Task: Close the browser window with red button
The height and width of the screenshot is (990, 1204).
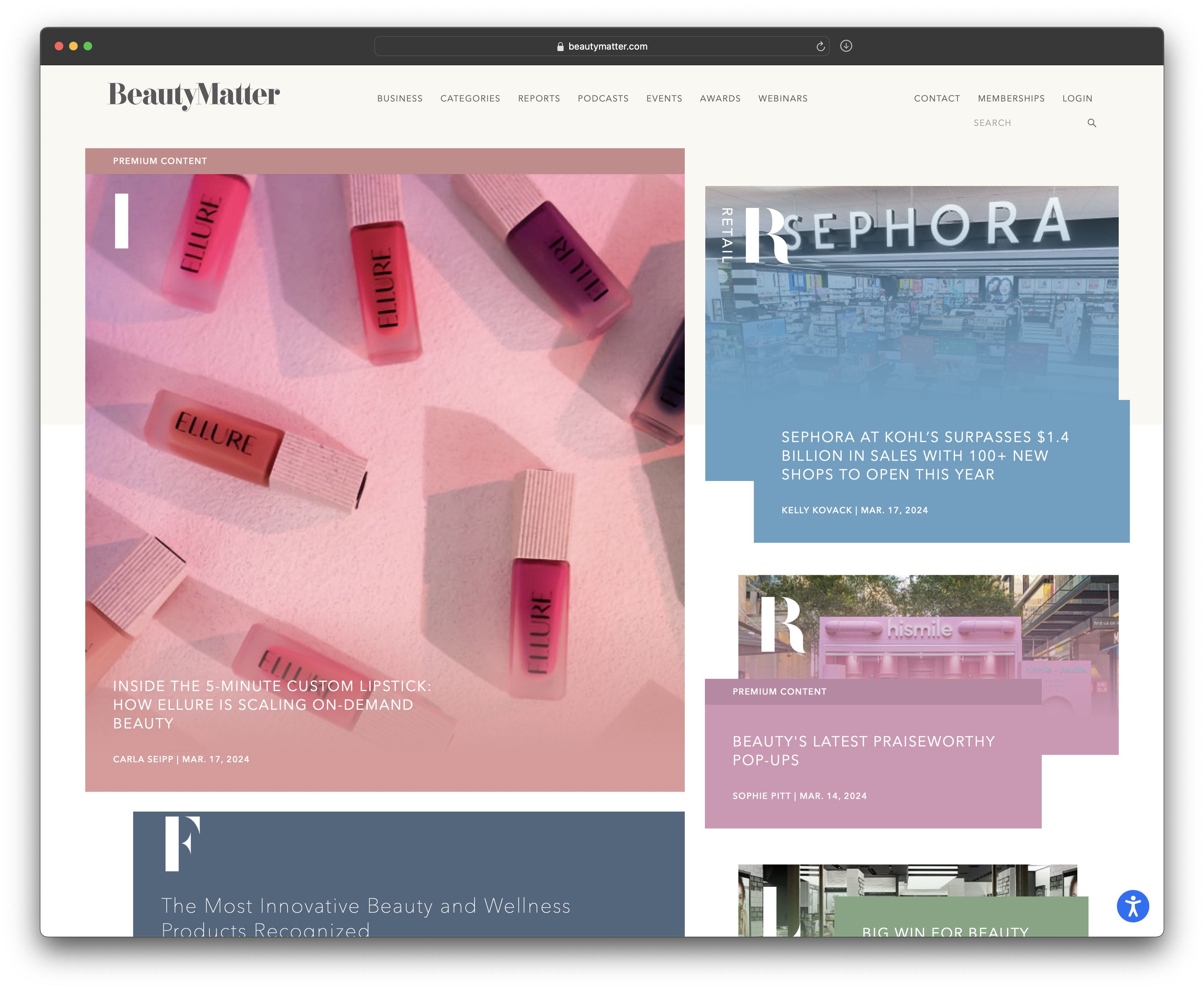Action: click(59, 46)
